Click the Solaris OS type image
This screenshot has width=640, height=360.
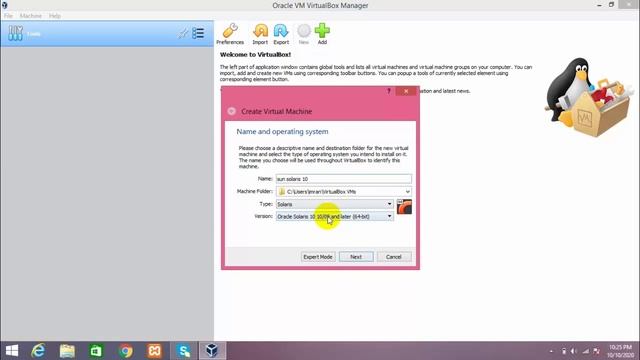[x=404, y=207]
